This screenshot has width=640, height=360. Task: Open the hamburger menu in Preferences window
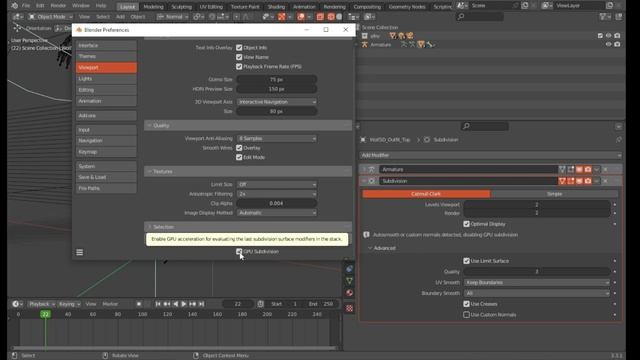(x=80, y=253)
